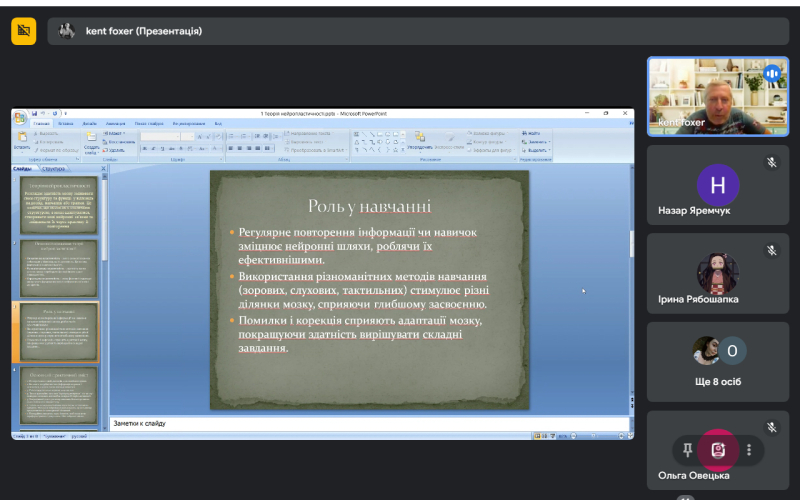Click the Заметки к слайду notes field
800x500 pixels.
[369, 423]
